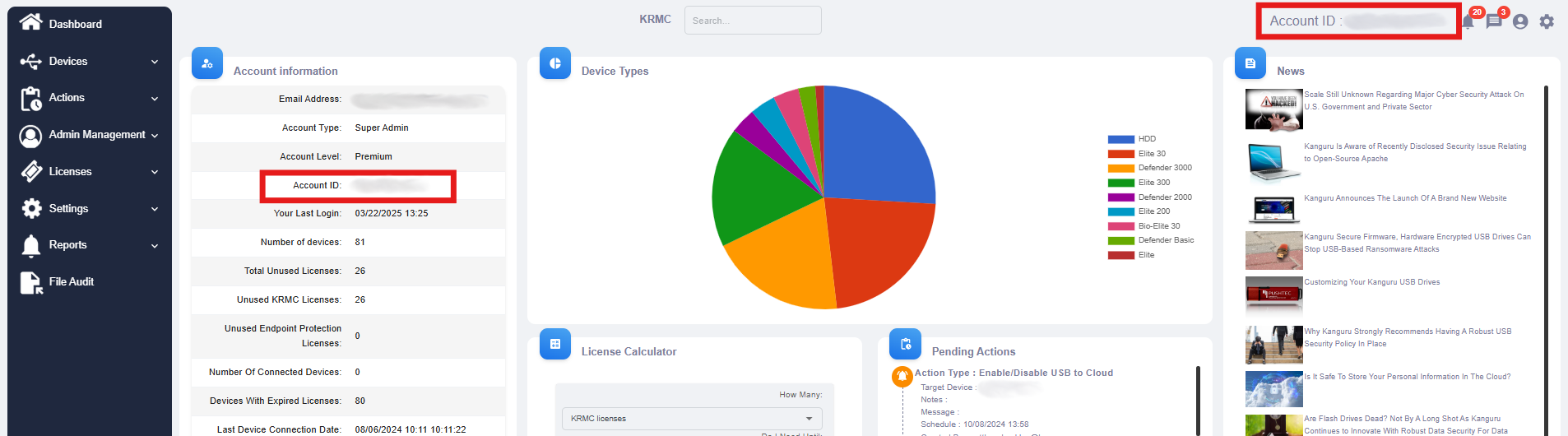The height and width of the screenshot is (436, 1568).
Task: Open the settings gear icon in header
Action: pyautogui.click(x=1547, y=21)
